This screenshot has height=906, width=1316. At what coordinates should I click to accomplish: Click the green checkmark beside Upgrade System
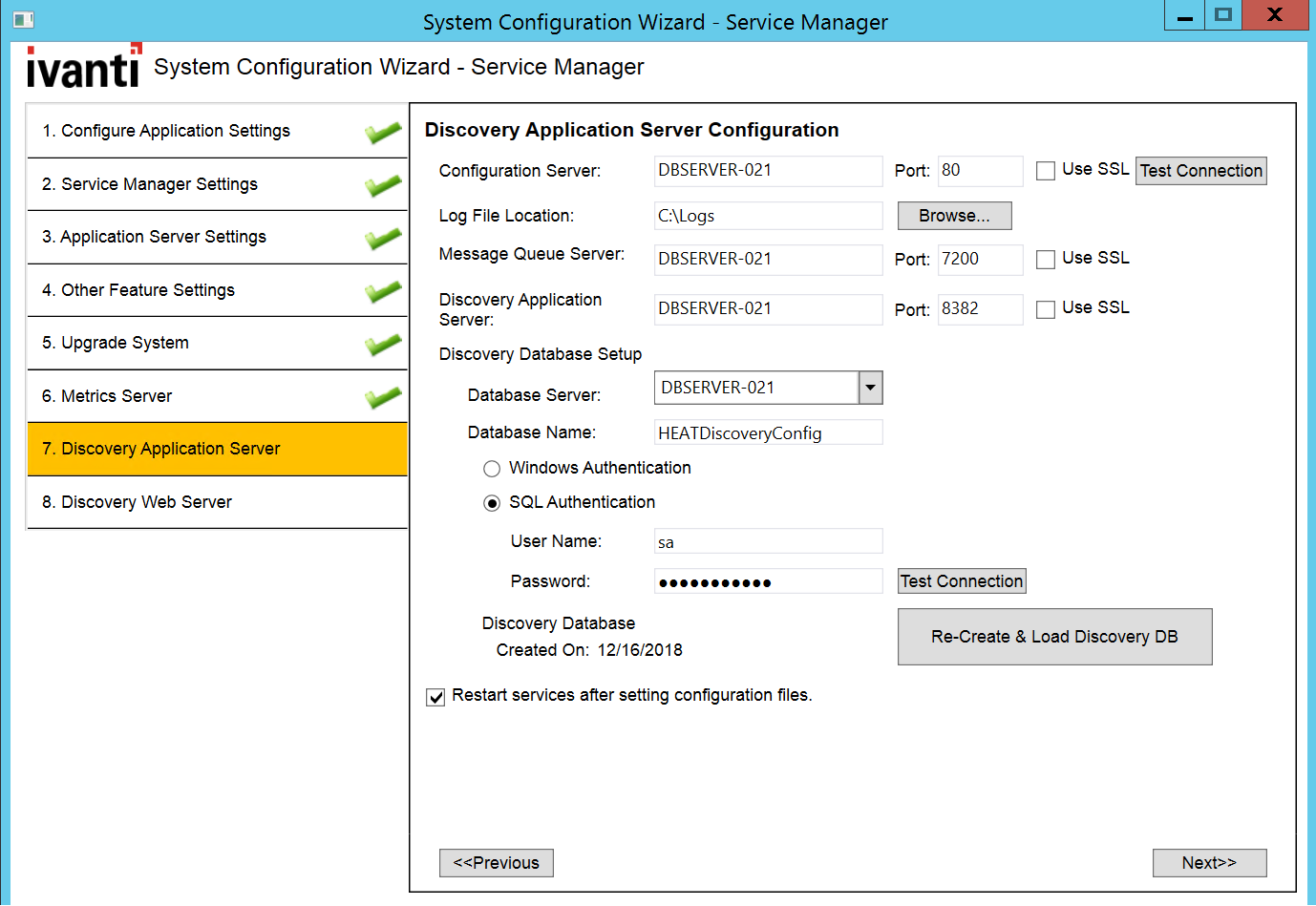[x=381, y=344]
